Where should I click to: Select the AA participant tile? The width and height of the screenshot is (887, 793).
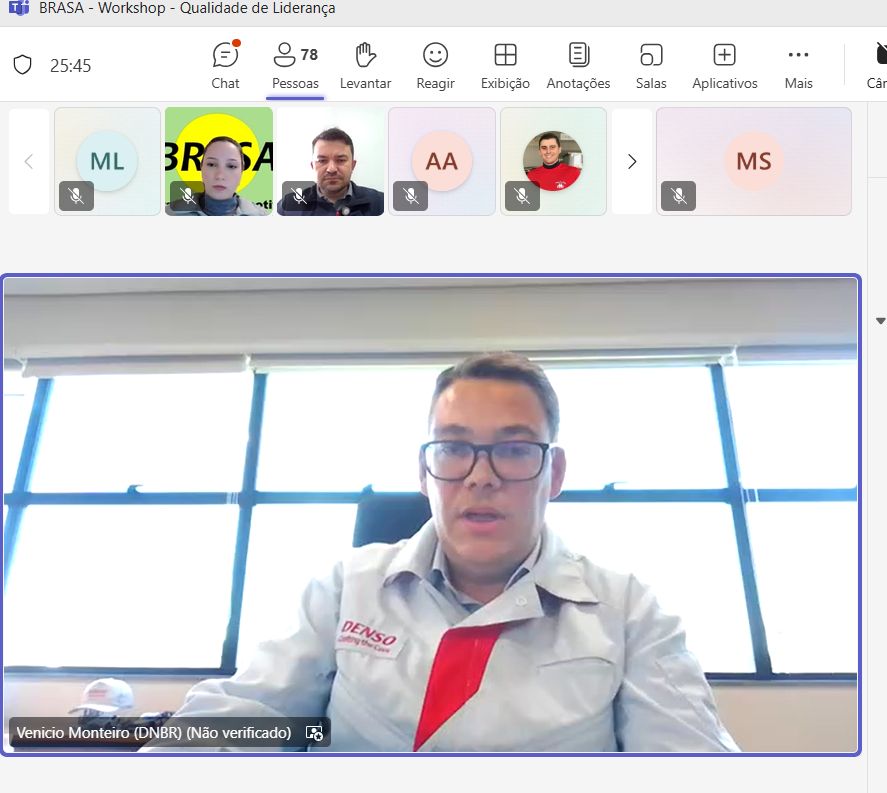[x=441, y=161]
